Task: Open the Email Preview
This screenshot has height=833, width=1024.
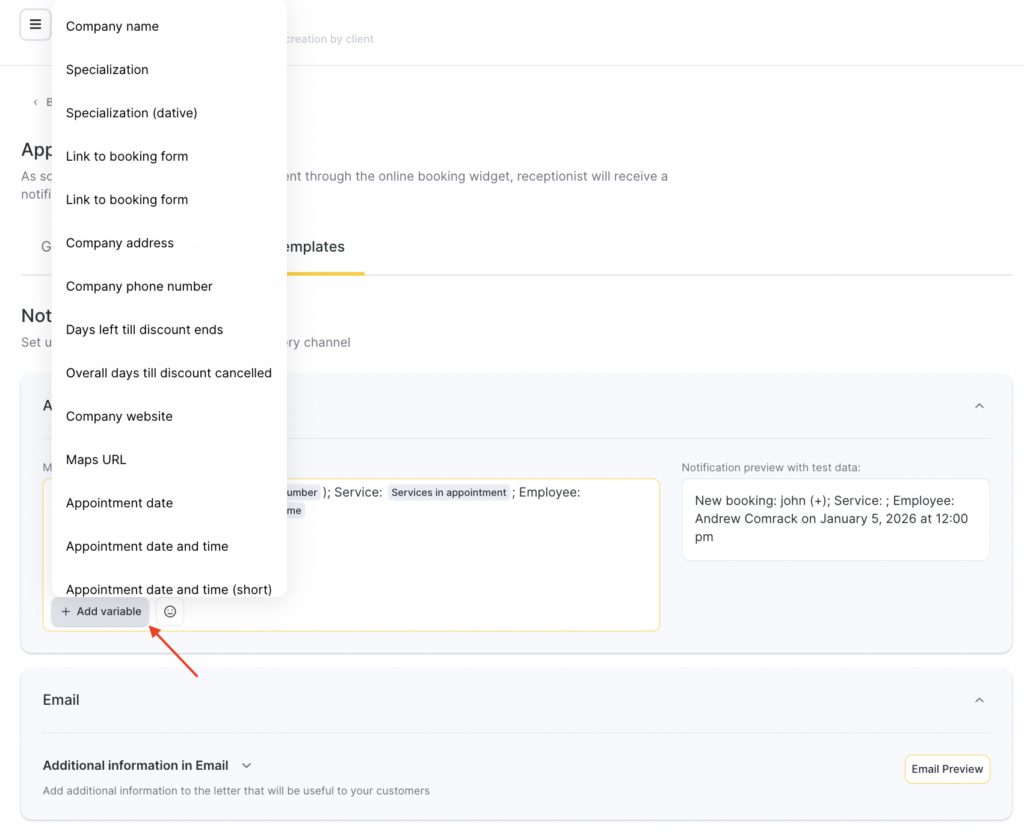Action: 946,769
